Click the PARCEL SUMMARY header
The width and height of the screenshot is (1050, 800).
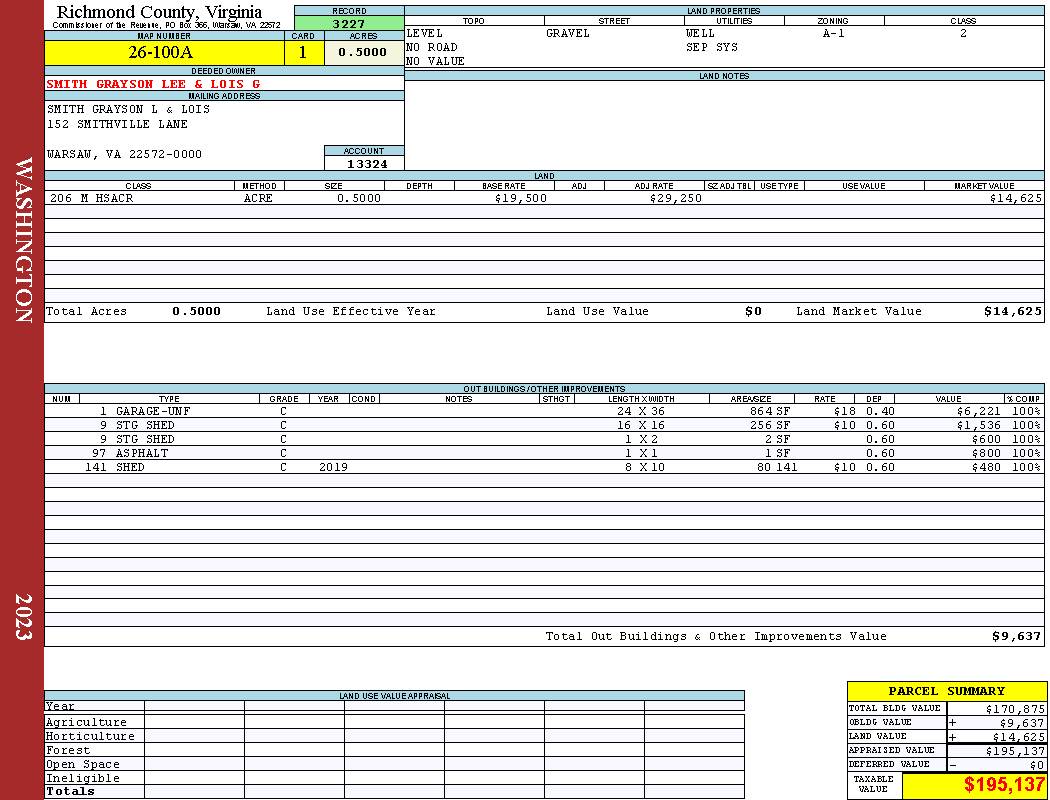point(946,692)
